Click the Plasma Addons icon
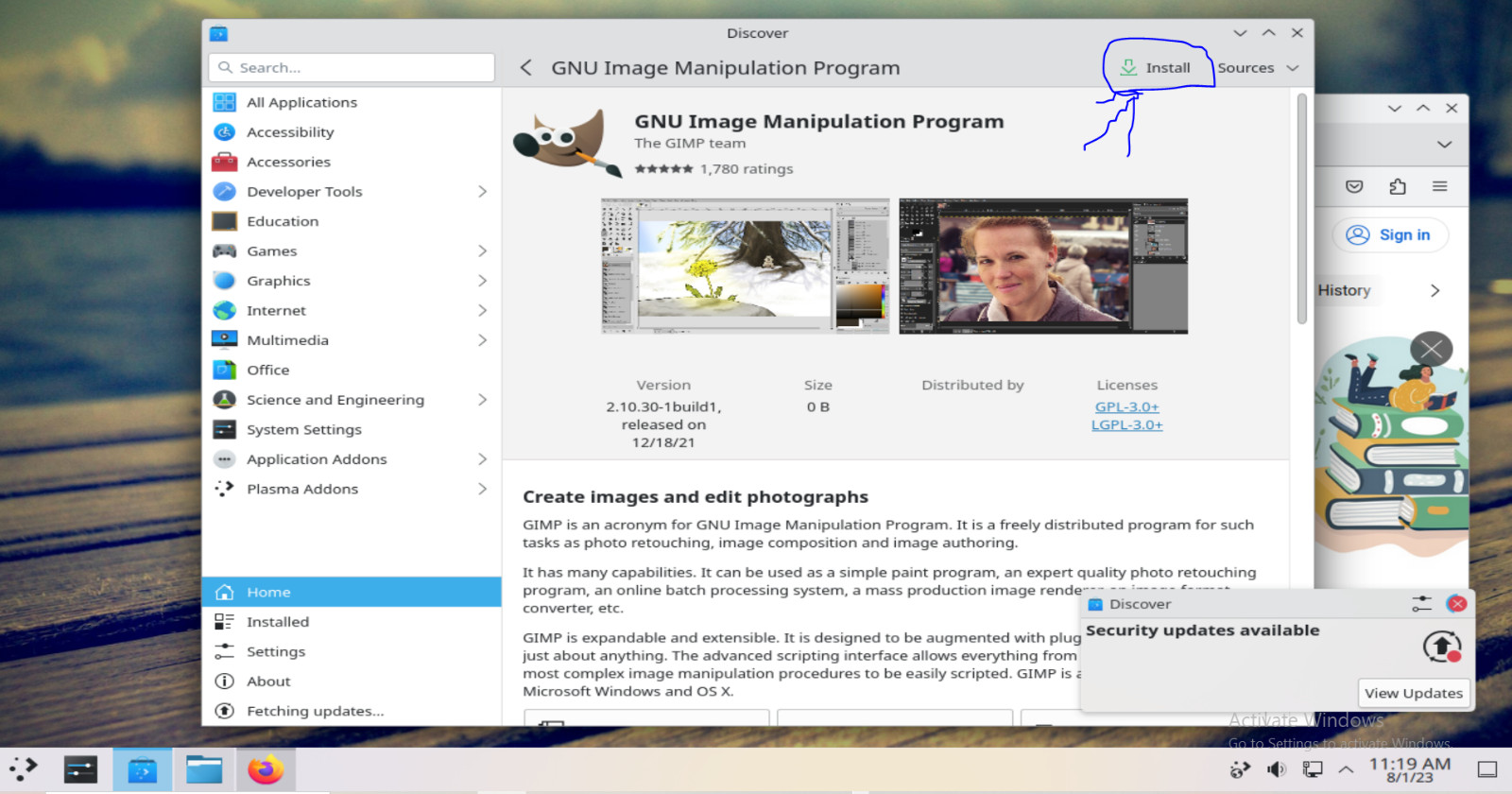The height and width of the screenshot is (794, 1512). 224,489
